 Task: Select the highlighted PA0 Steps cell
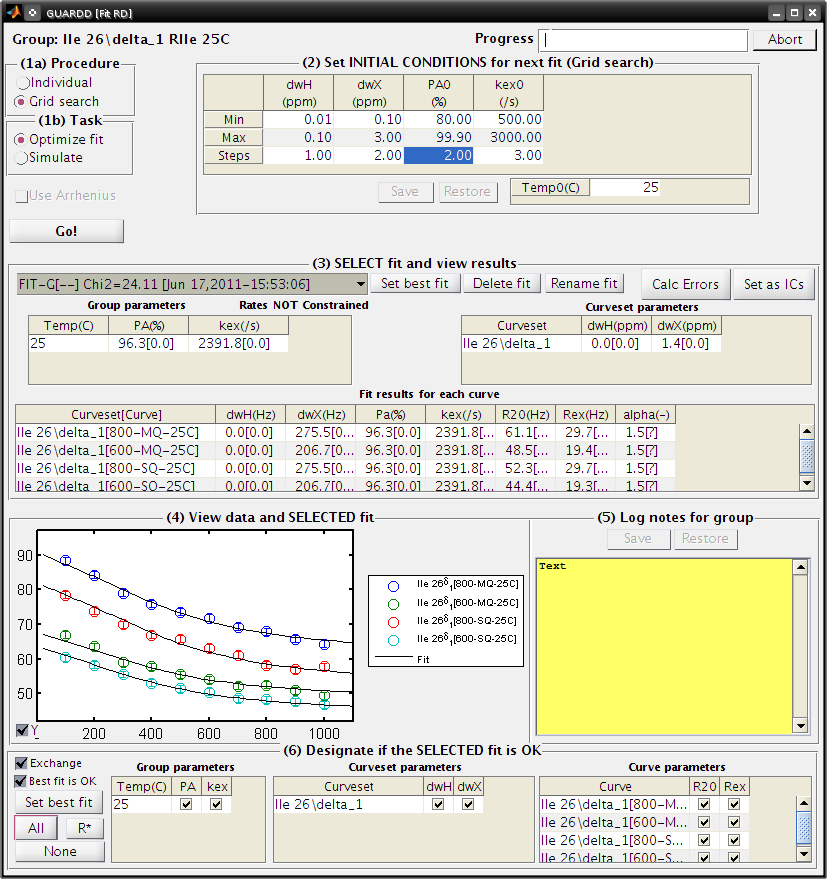pos(438,155)
